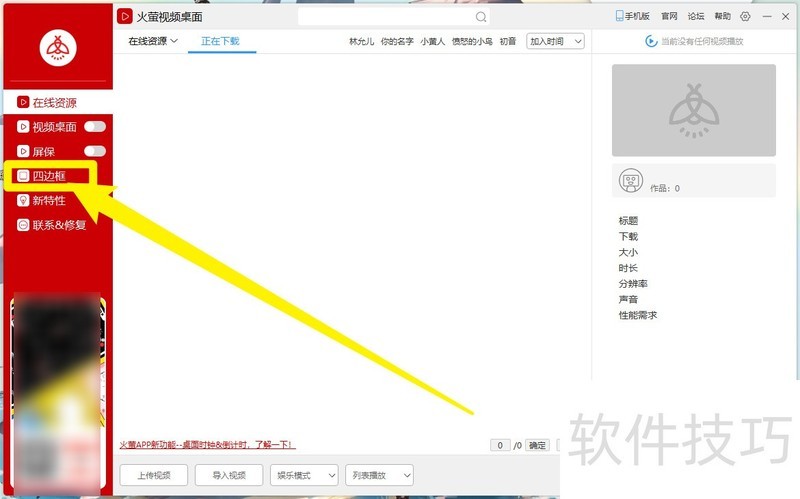The width and height of the screenshot is (800, 499).
Task: Open the 帮助 menu
Action: point(722,16)
